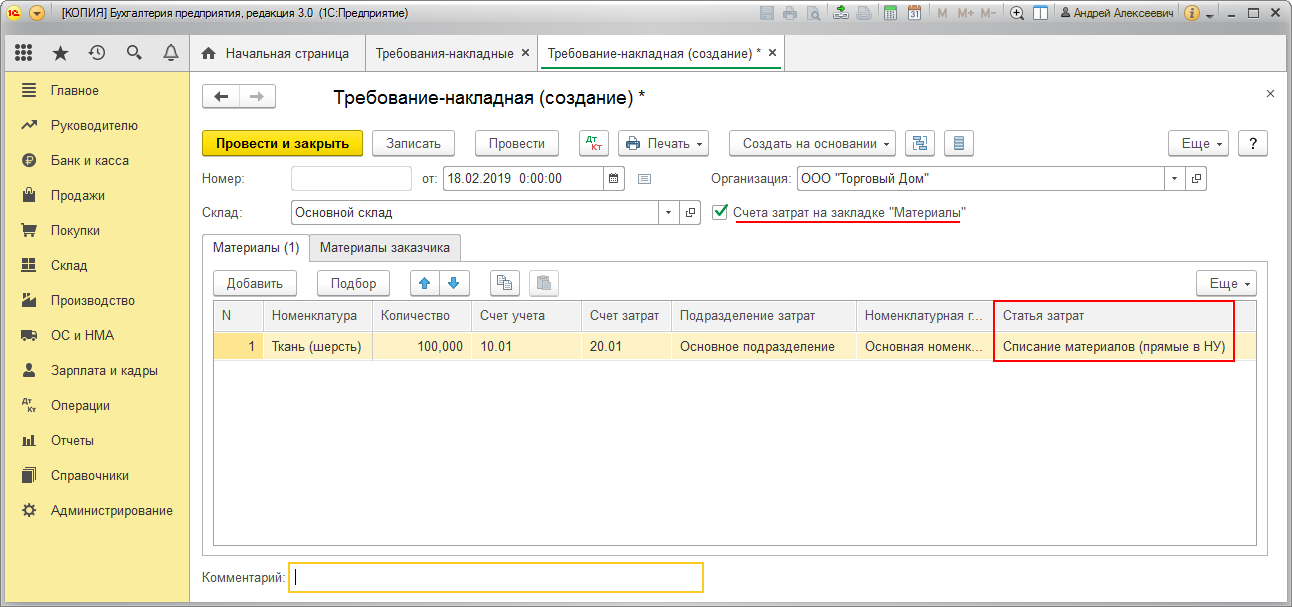1292x607 pixels.
Task: Open notifications bell icon
Action: [x=171, y=53]
